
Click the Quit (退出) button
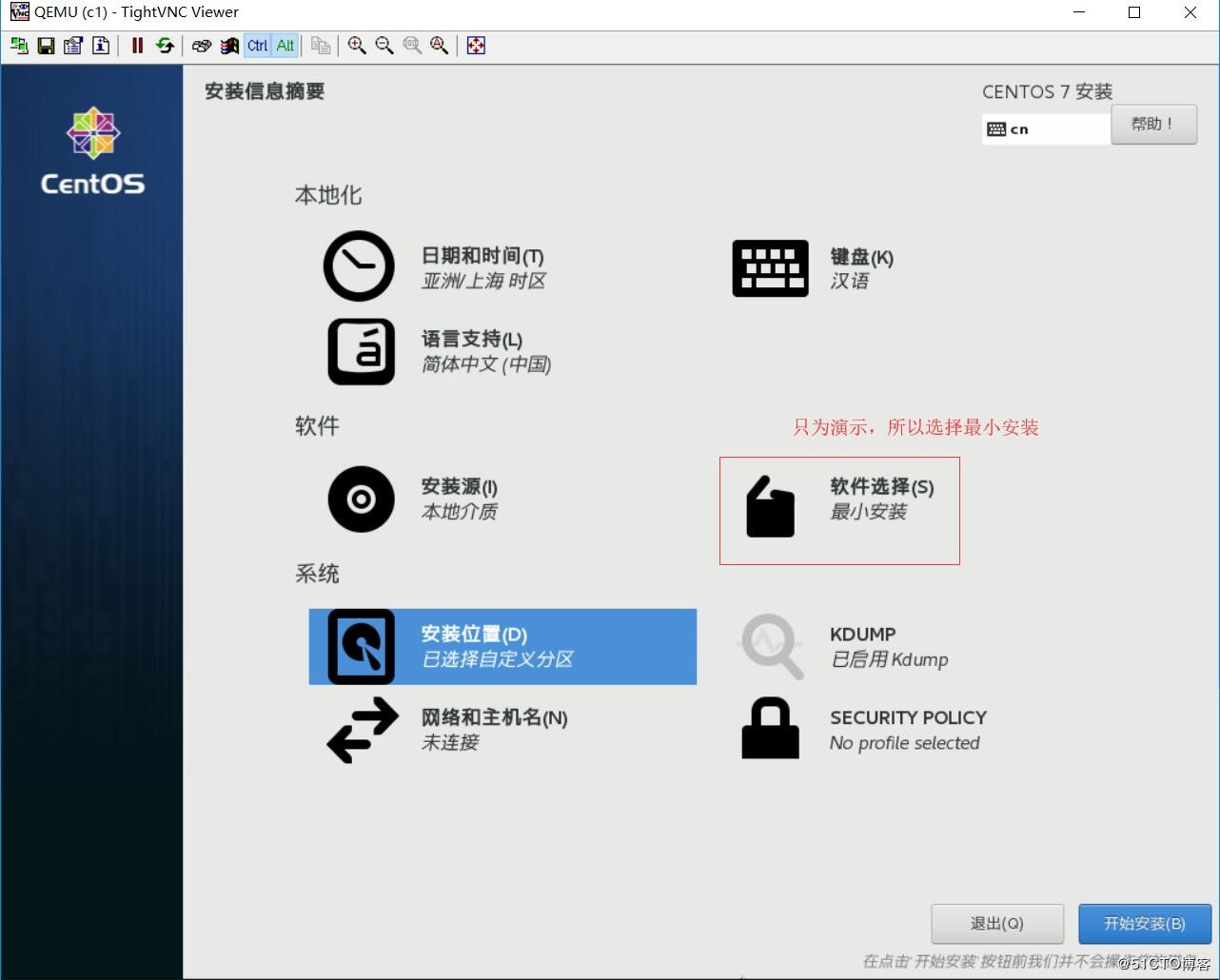[x=996, y=924]
